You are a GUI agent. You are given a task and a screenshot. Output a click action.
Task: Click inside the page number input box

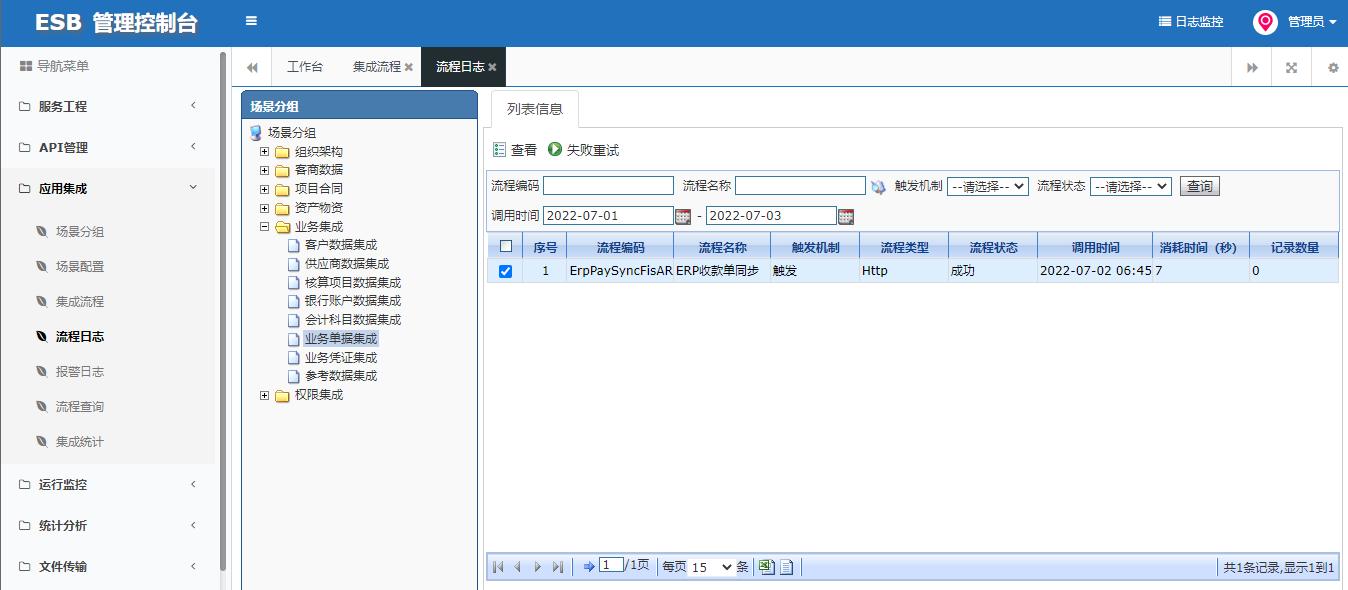point(613,566)
